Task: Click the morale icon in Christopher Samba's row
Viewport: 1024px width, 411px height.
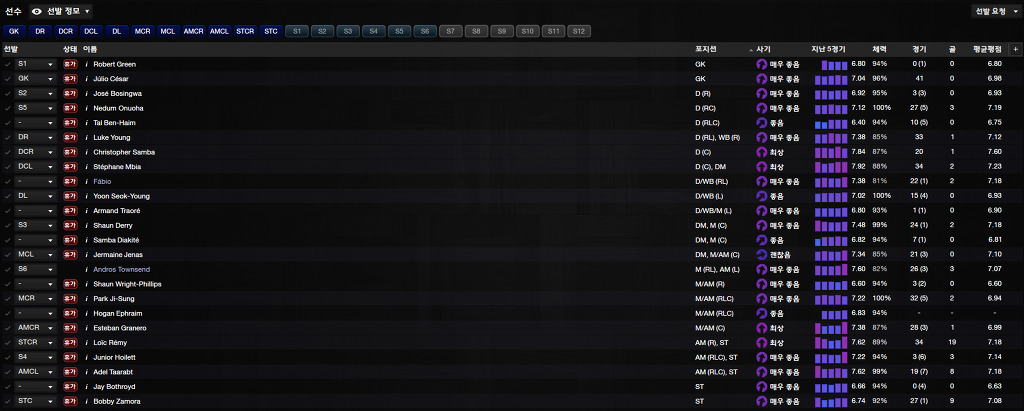Action: pos(762,152)
